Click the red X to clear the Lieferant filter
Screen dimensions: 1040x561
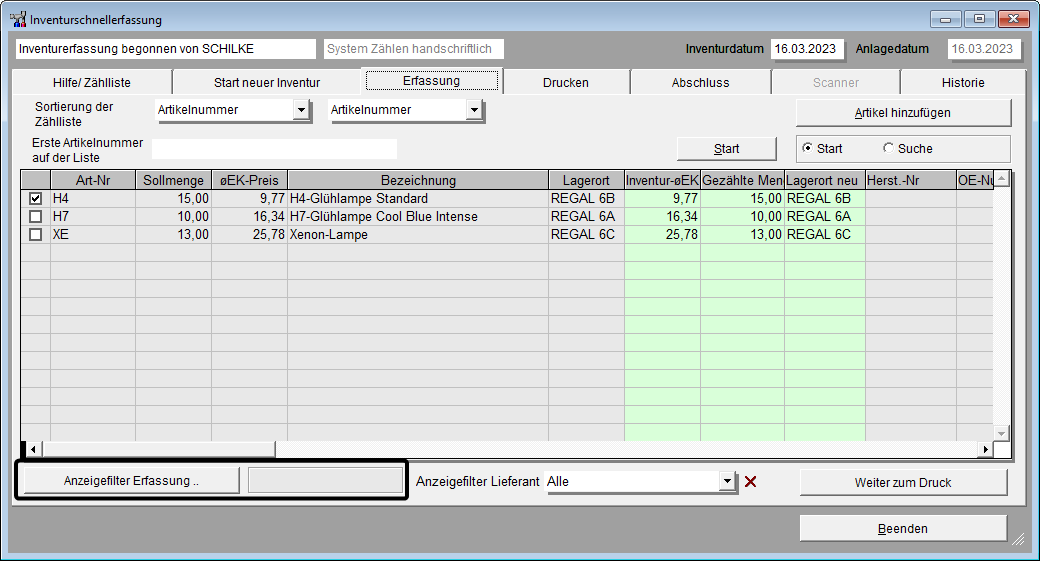tap(750, 482)
